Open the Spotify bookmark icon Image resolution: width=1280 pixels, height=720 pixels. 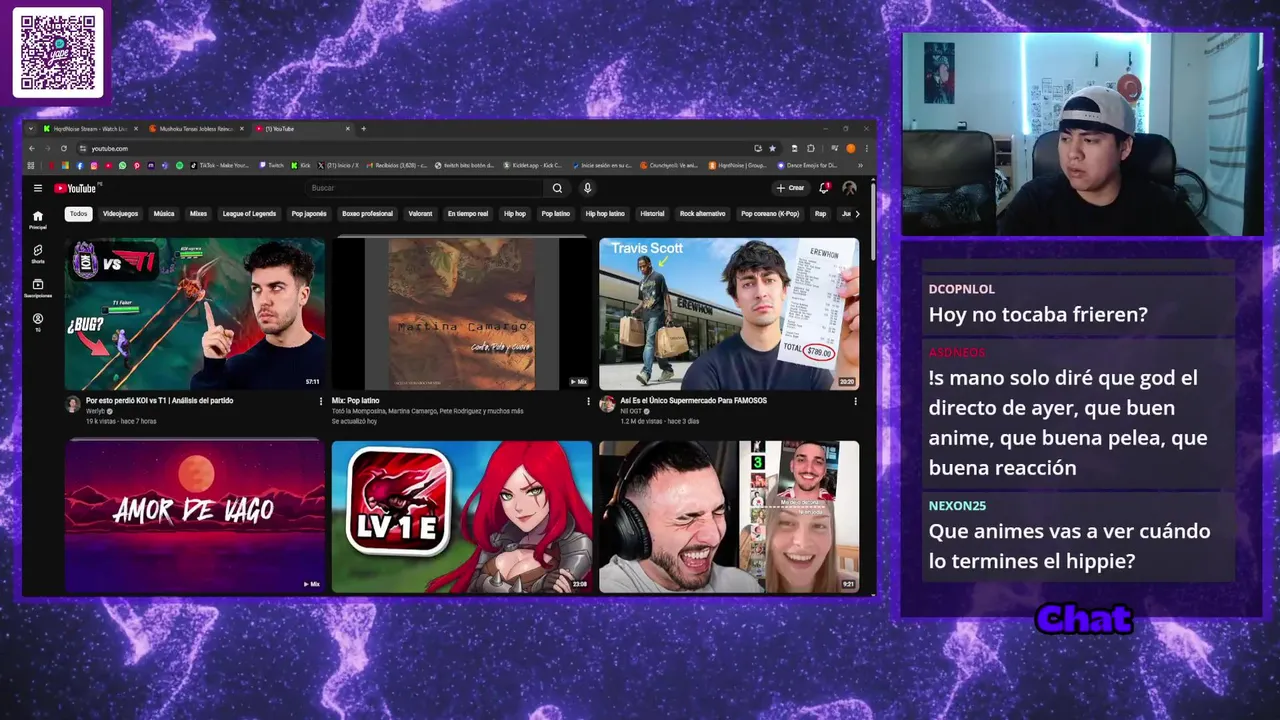(180, 165)
